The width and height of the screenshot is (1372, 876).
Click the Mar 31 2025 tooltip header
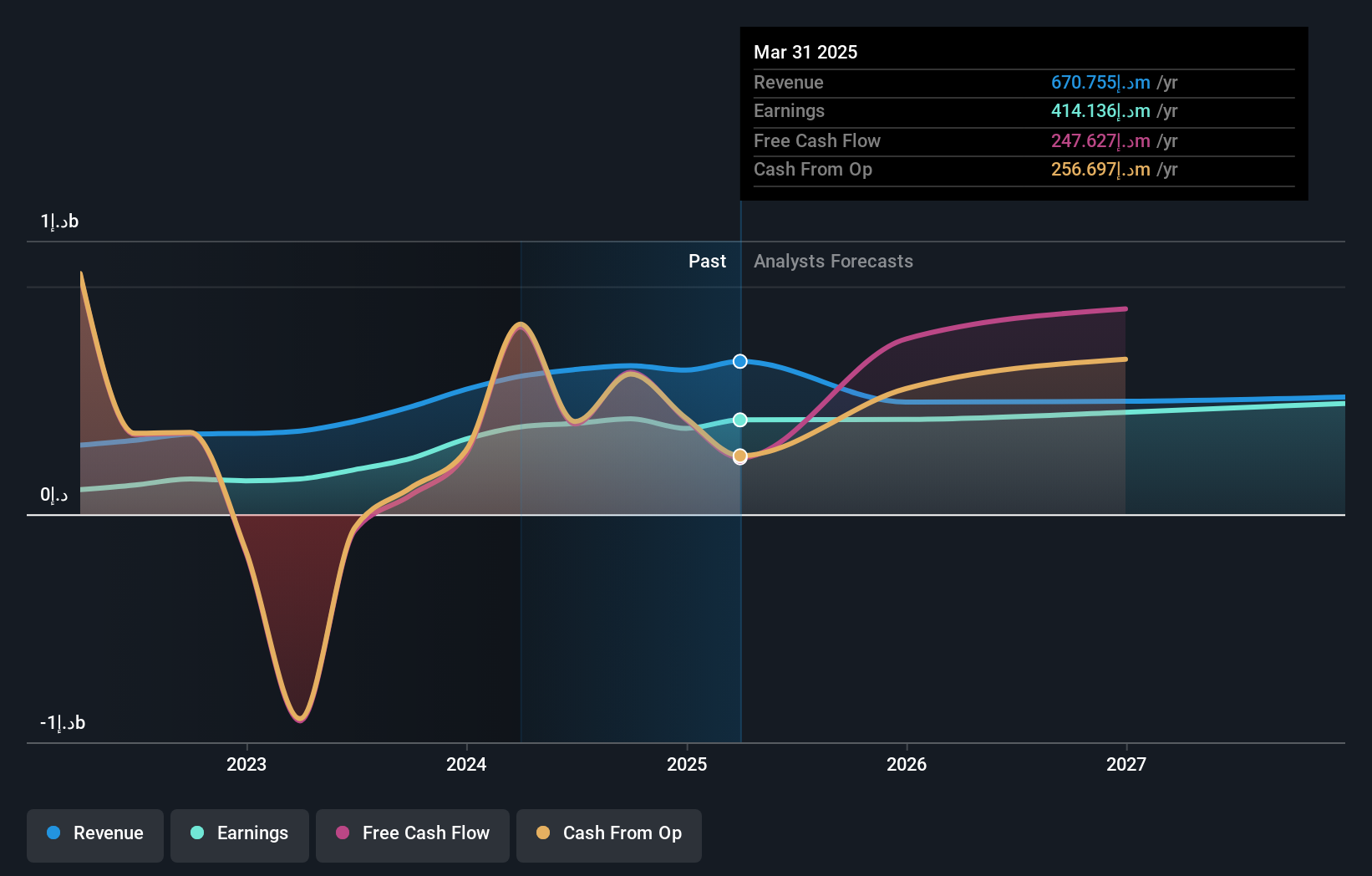point(805,52)
